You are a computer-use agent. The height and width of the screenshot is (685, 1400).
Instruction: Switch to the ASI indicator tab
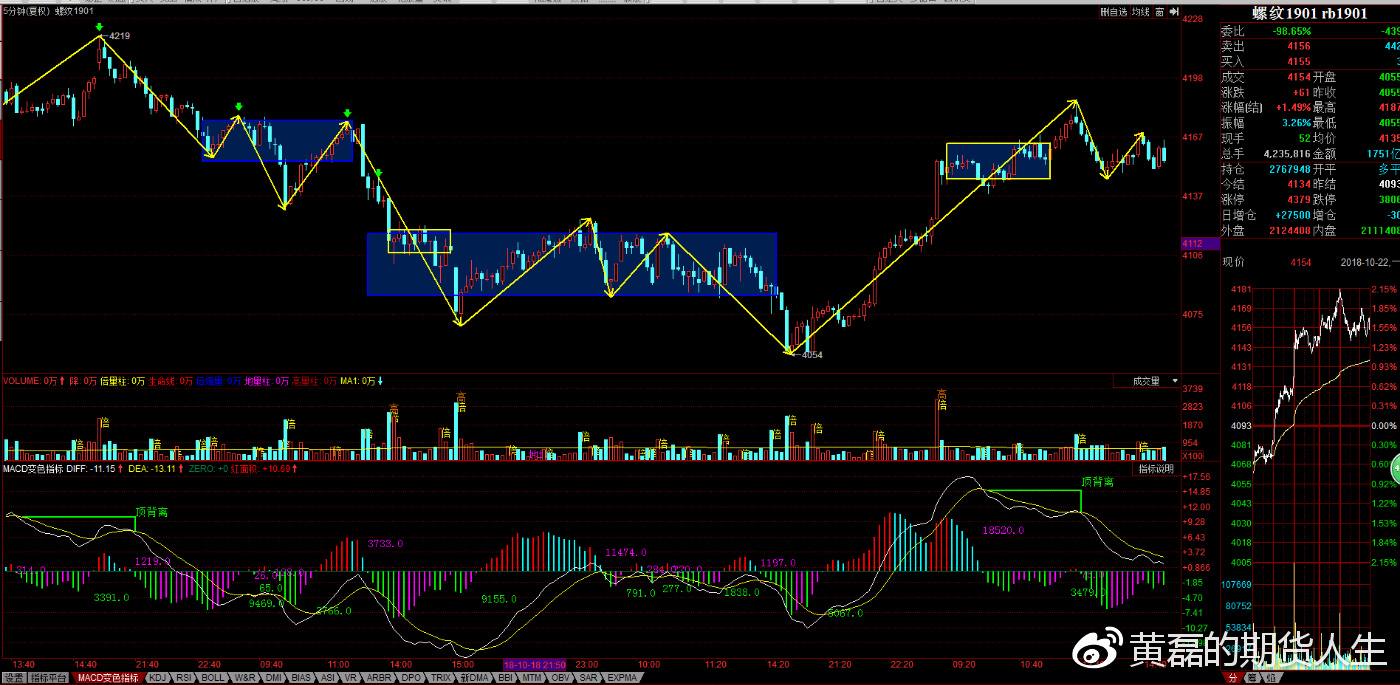328,677
